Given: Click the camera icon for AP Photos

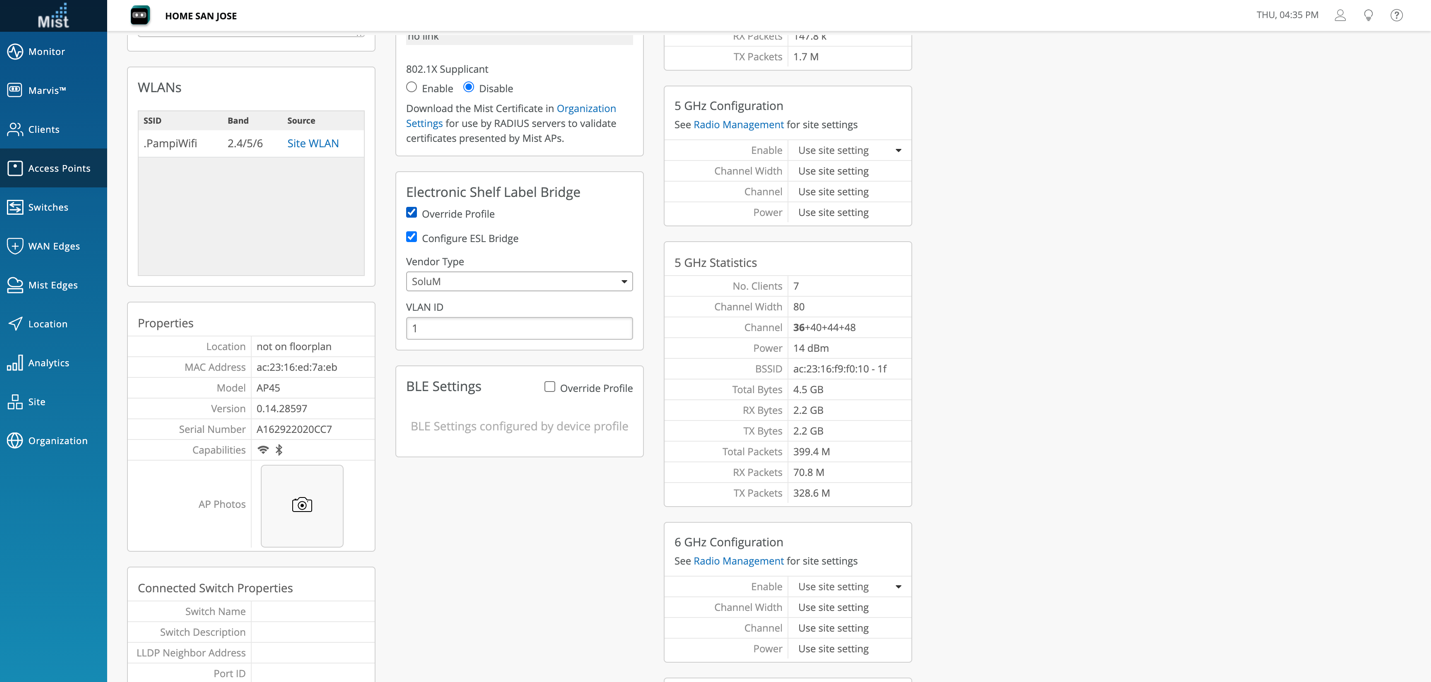Looking at the screenshot, I should point(302,505).
